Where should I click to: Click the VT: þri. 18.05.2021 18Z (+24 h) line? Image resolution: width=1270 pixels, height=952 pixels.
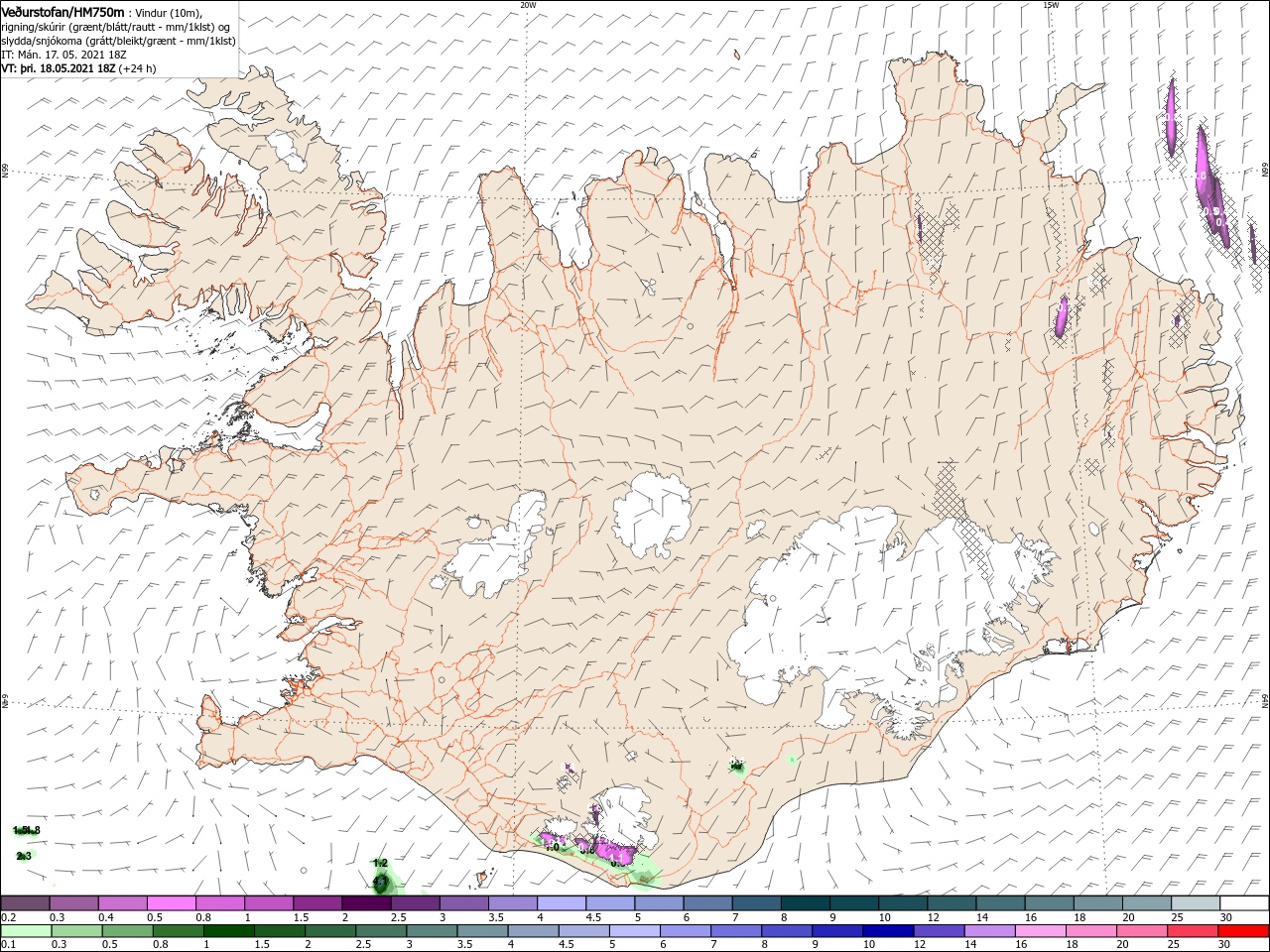coord(78,69)
